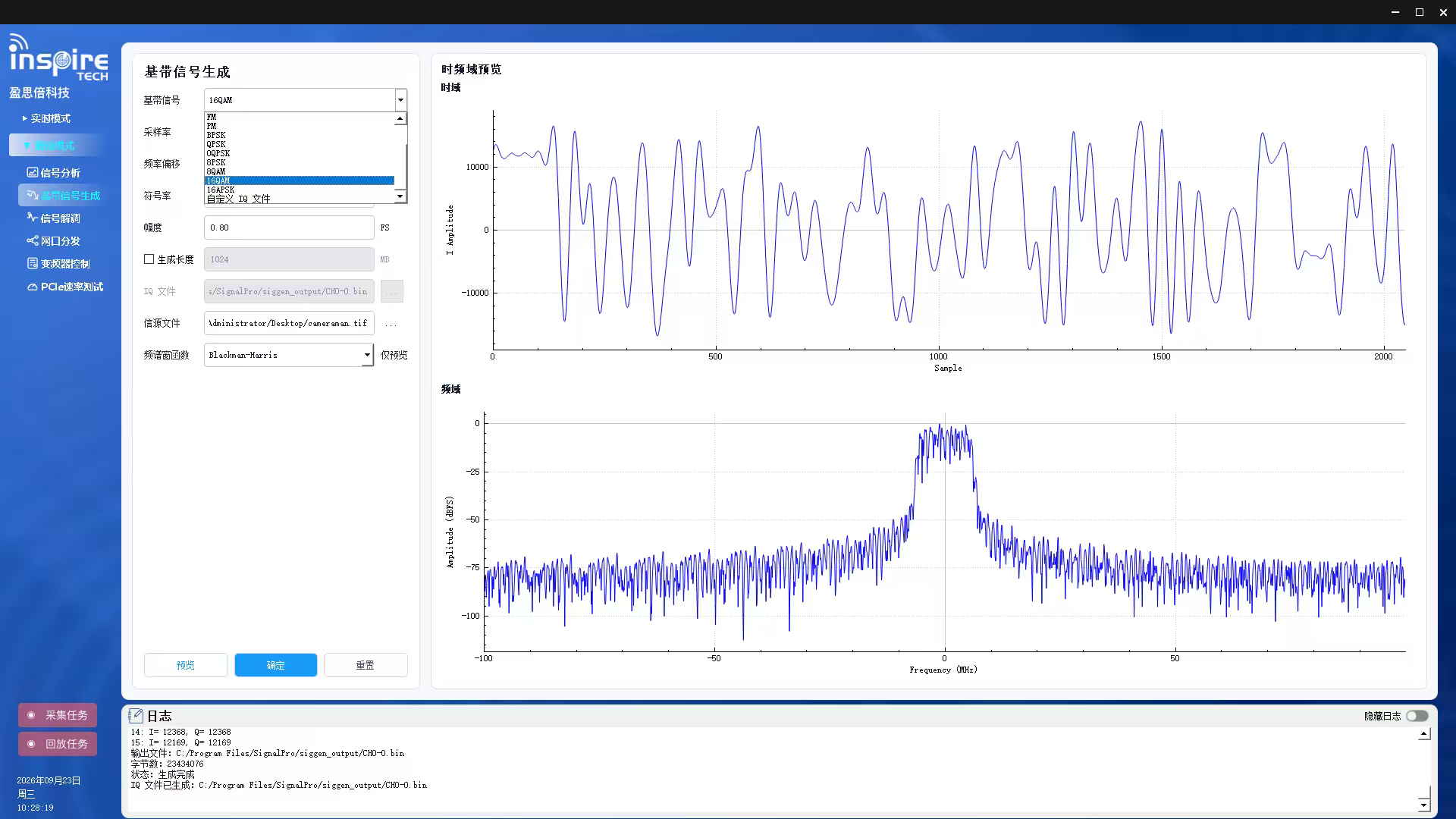
Task: Click the 确定 button
Action: pos(275,665)
